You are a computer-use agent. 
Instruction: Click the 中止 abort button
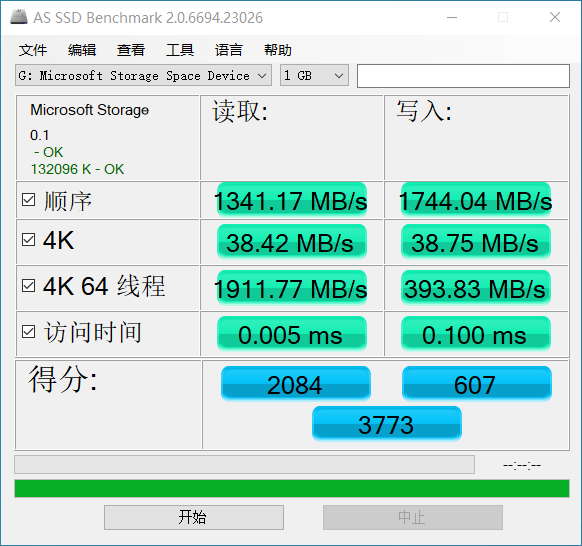click(413, 517)
